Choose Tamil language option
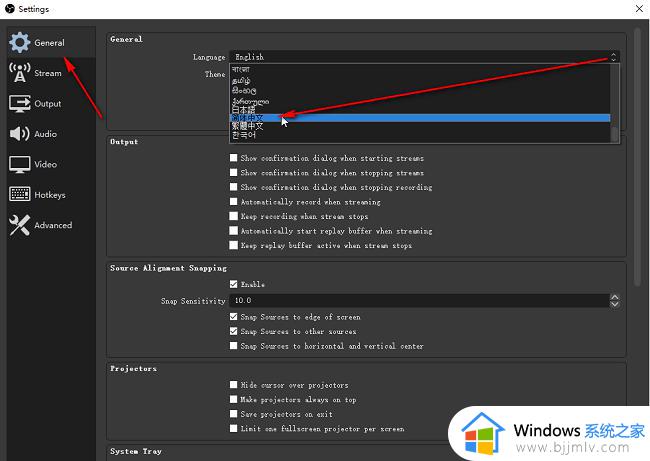The image size is (650, 461). (420, 80)
